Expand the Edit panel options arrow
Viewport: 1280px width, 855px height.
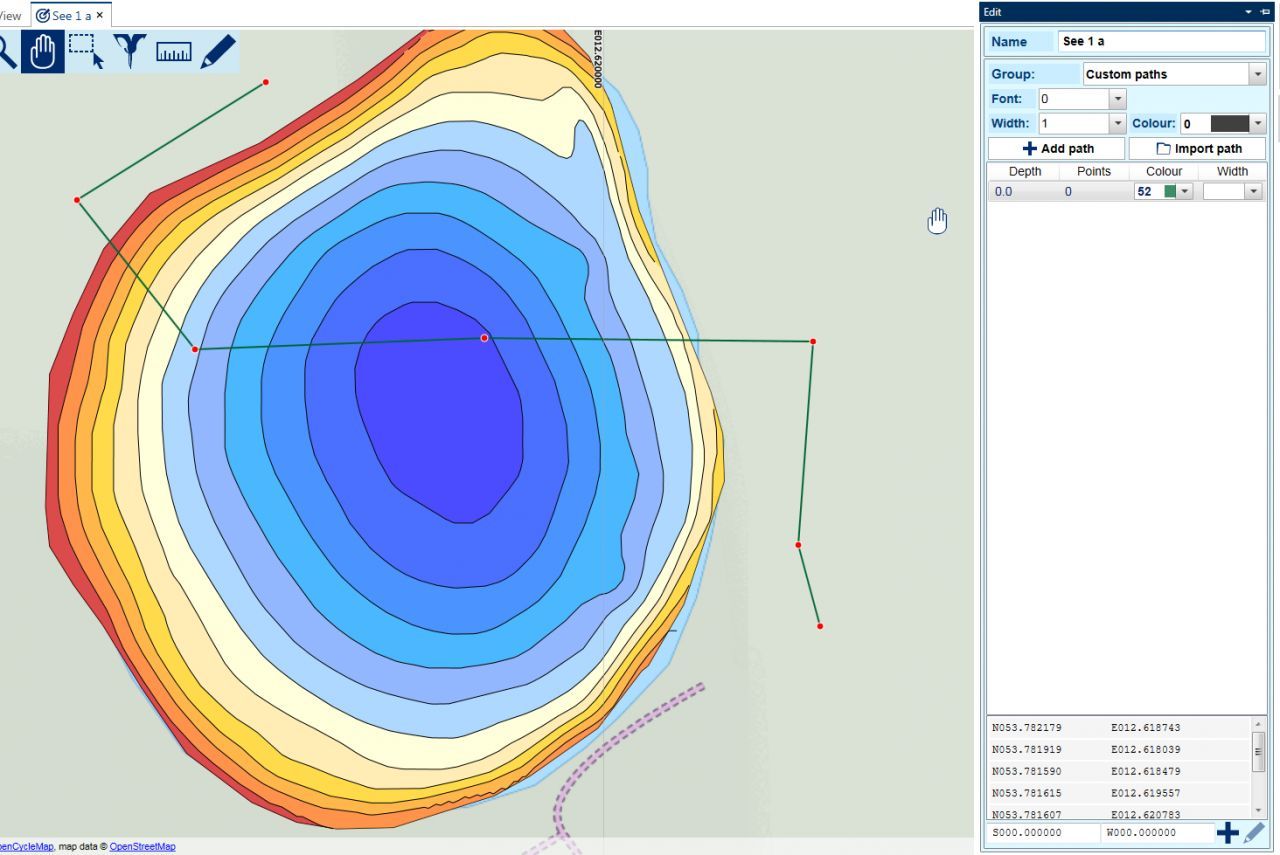[x=1248, y=12]
